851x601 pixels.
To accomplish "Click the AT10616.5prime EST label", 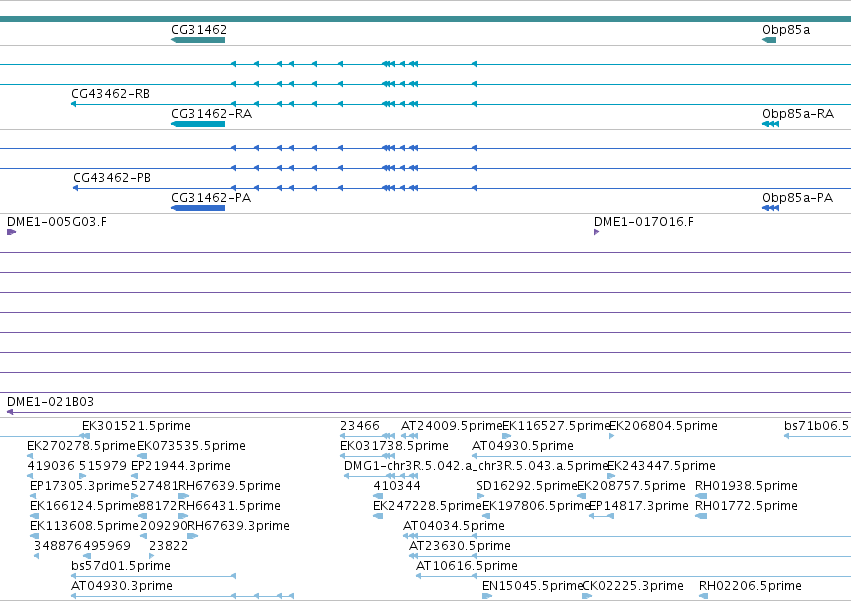I will (x=467, y=566).
